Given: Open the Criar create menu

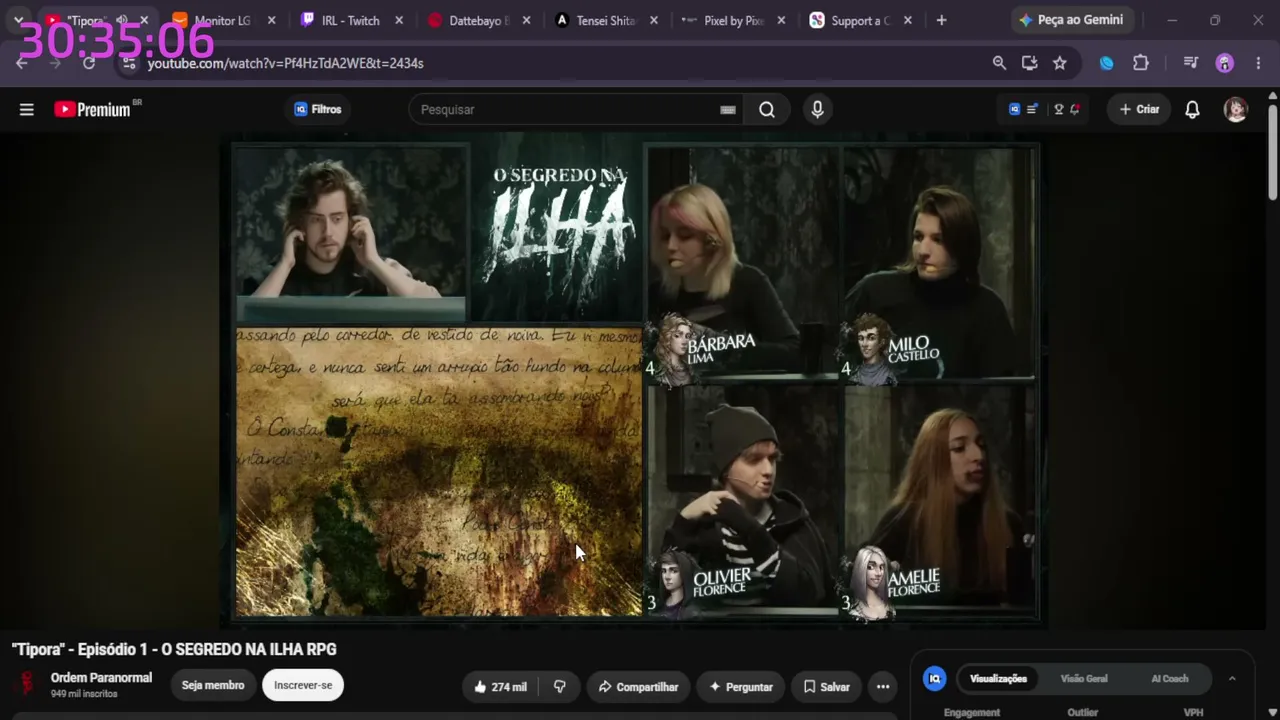Looking at the screenshot, I should (x=1139, y=110).
